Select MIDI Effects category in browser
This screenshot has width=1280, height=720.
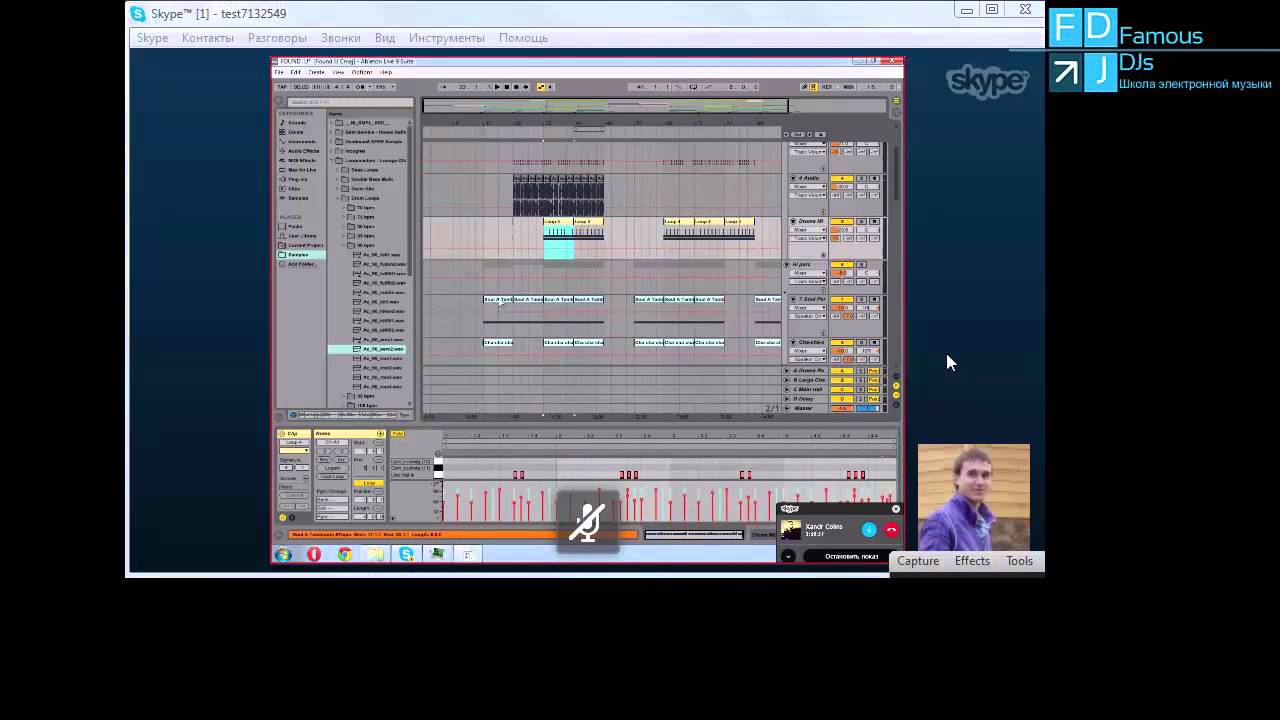point(297,160)
